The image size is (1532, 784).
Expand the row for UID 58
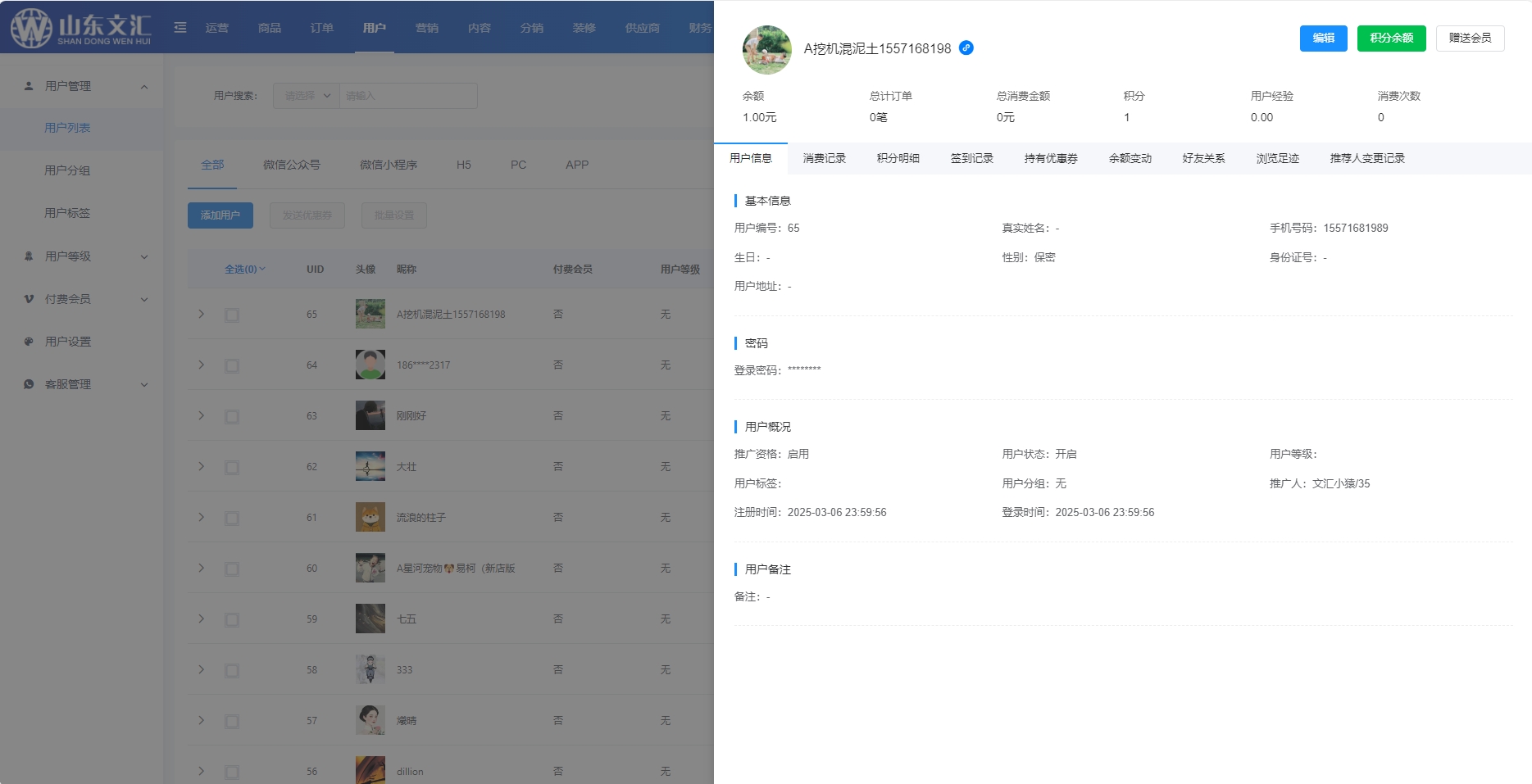201,669
